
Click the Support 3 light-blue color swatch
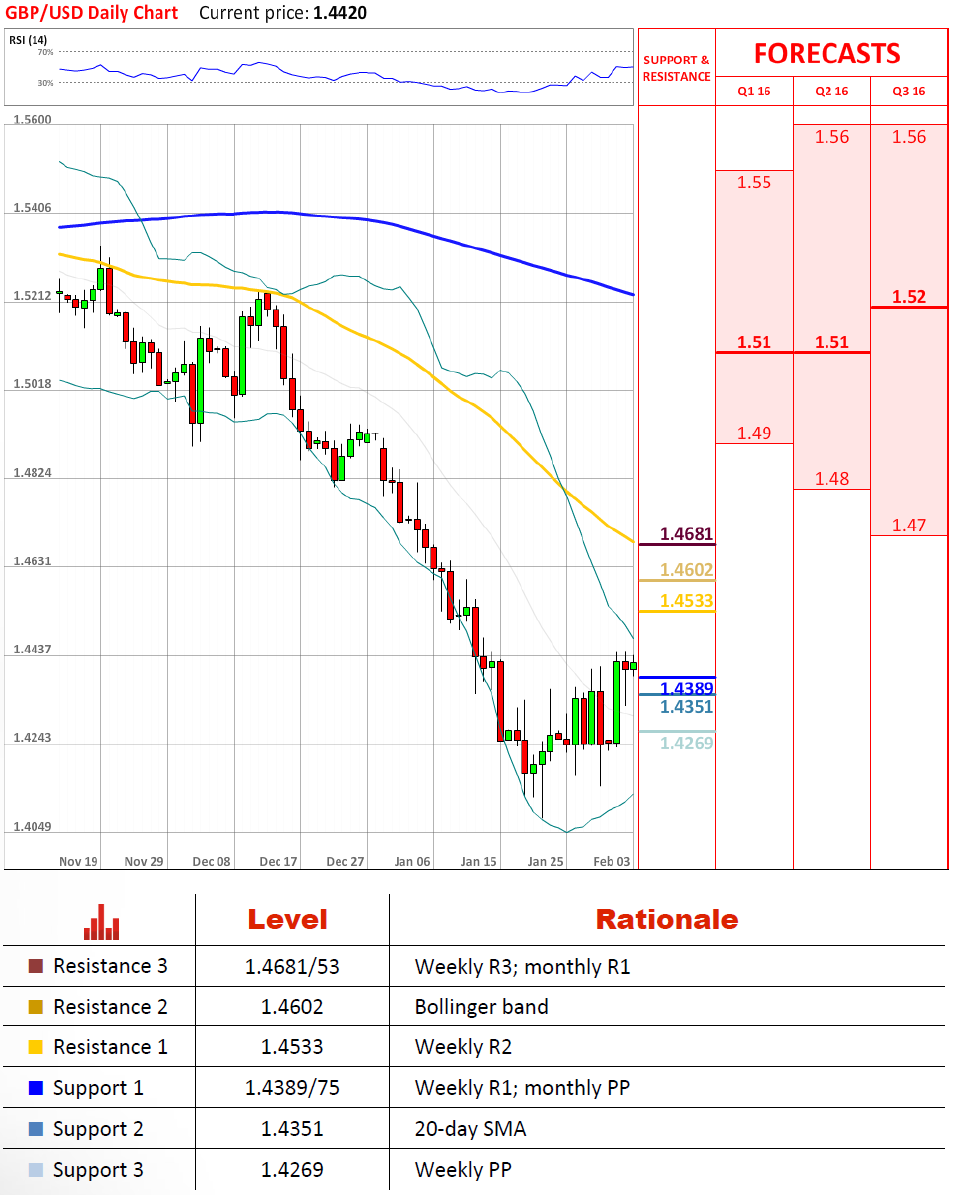tap(36, 1170)
